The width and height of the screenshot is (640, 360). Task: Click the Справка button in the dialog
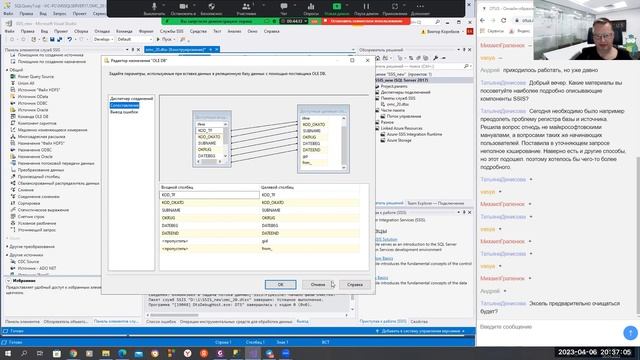click(x=355, y=284)
